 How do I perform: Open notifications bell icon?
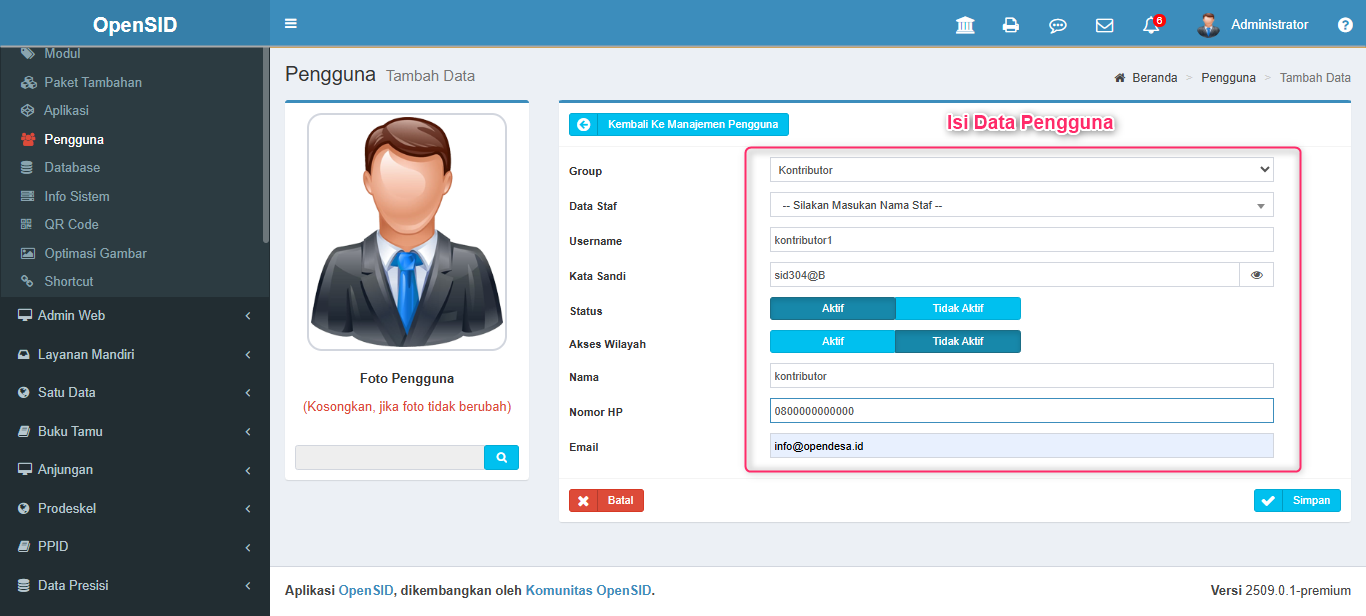1151,25
